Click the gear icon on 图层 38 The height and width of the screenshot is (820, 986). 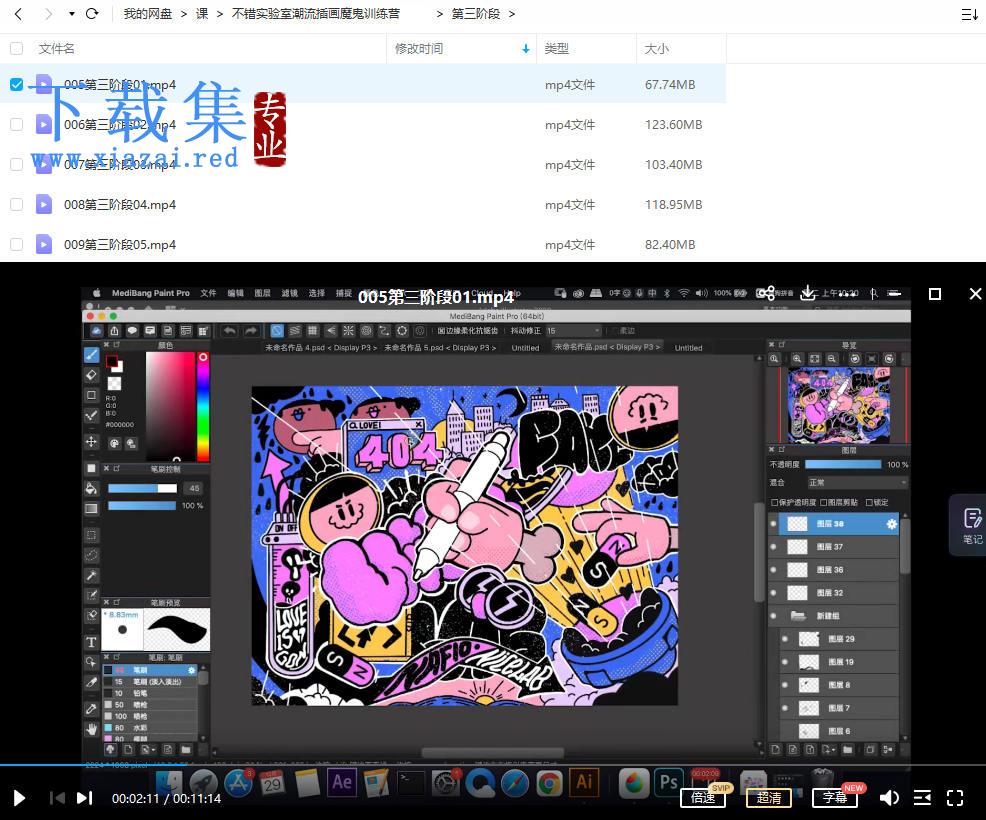(x=892, y=524)
